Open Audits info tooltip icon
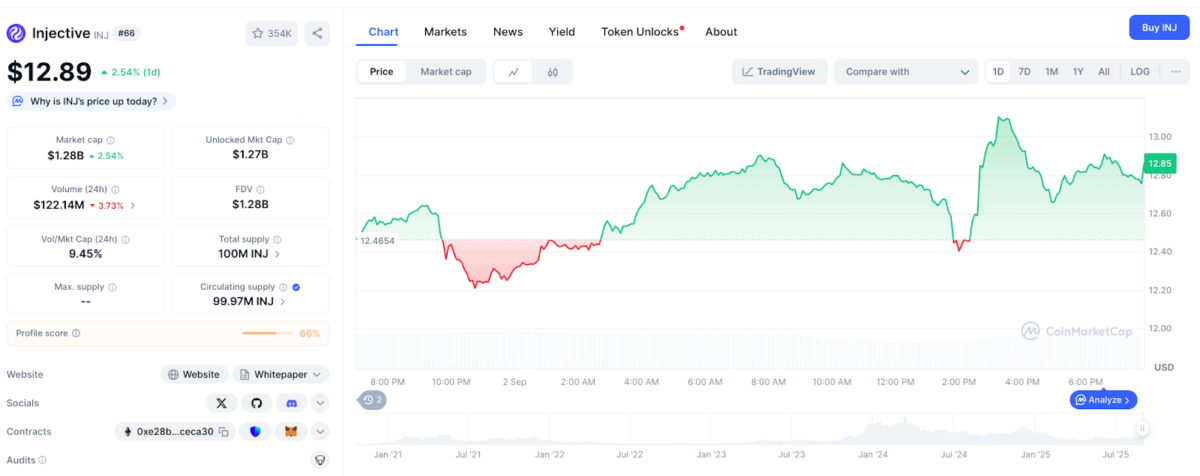Screen dimensions: 1200x476 coord(43,460)
